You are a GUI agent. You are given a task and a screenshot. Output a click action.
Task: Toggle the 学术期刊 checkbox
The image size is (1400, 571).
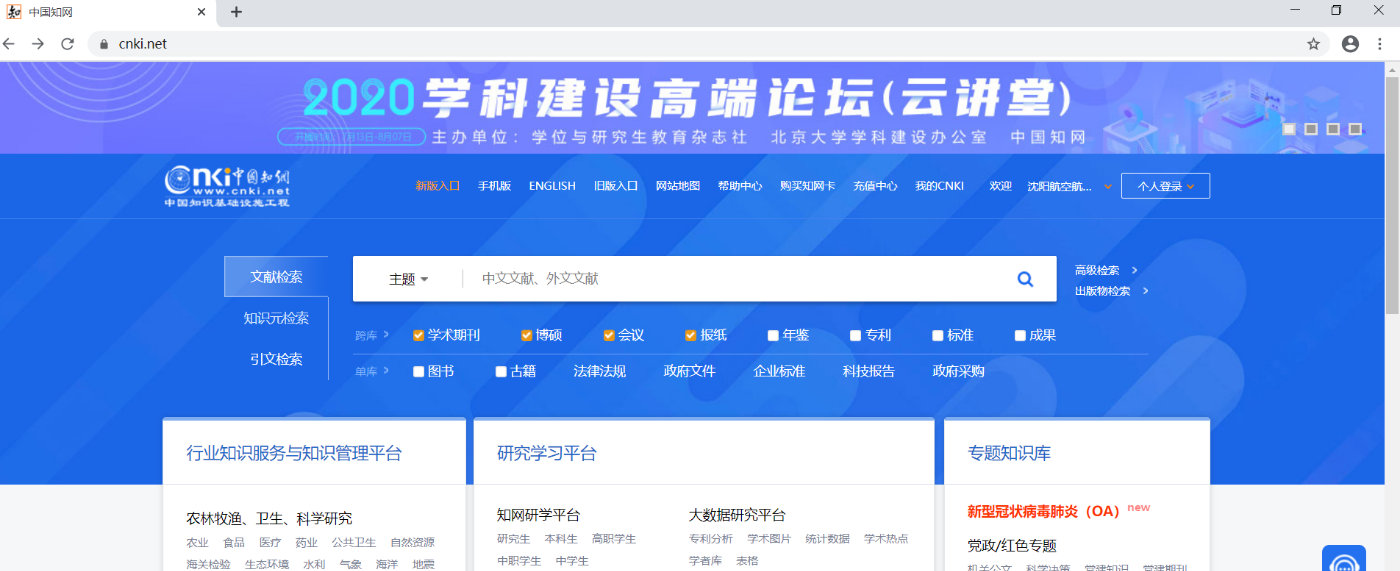pyautogui.click(x=419, y=336)
